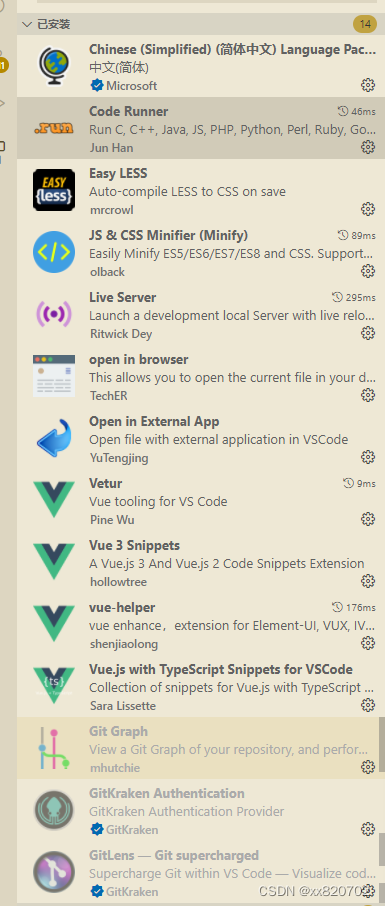Select the open in browser title
The height and width of the screenshot is (906, 385).
tap(139, 359)
